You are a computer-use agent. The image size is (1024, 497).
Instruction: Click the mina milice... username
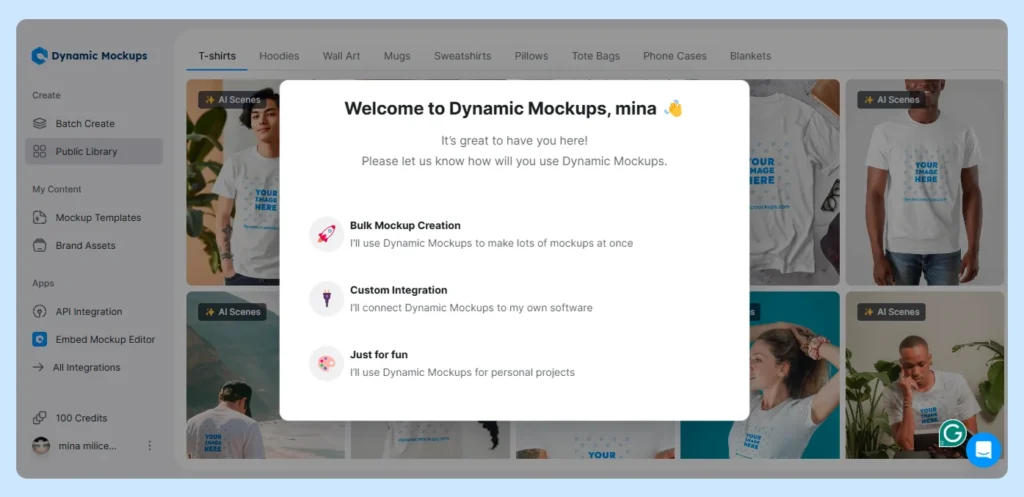(x=88, y=446)
